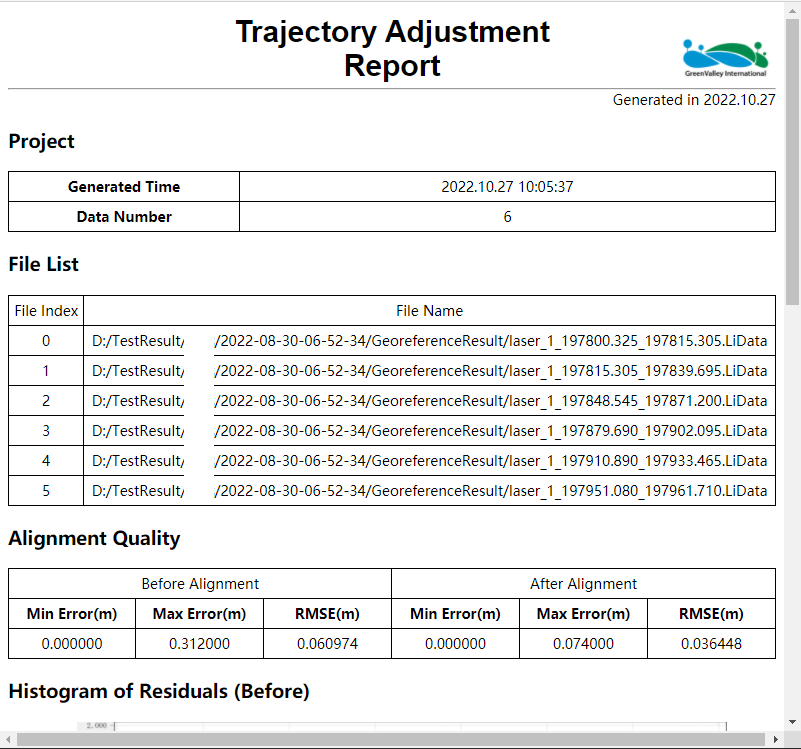The image size is (801, 749).
Task: Click file index 3 cell
Action: pyautogui.click(x=46, y=431)
